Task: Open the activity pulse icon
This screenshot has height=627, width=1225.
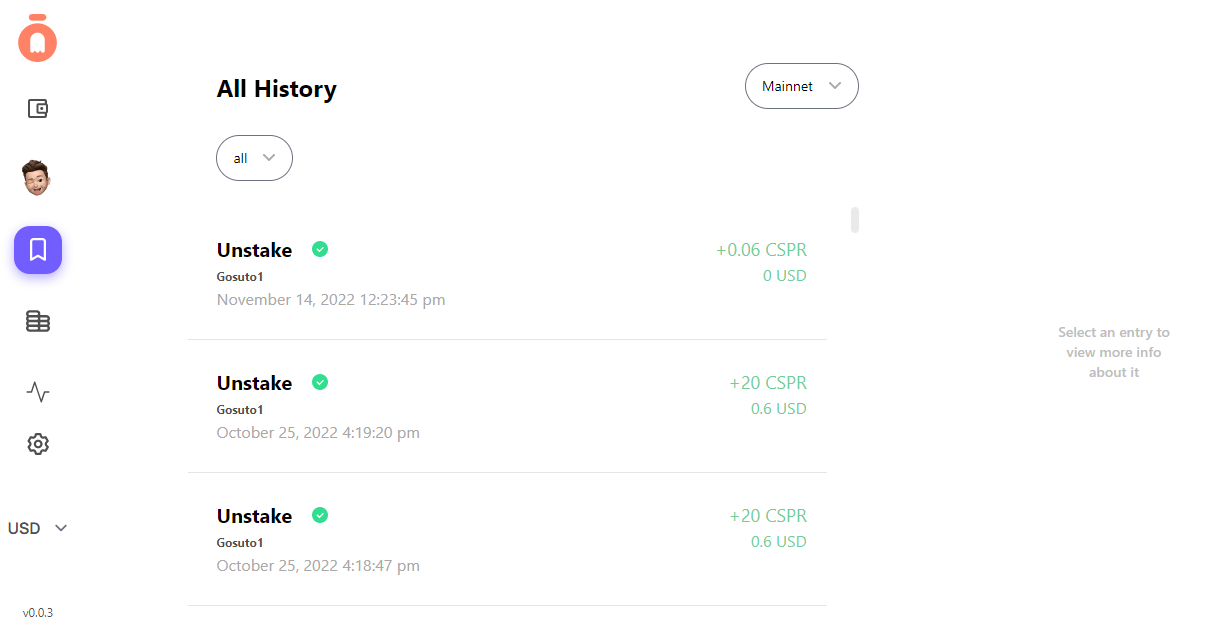Action: pyautogui.click(x=38, y=392)
